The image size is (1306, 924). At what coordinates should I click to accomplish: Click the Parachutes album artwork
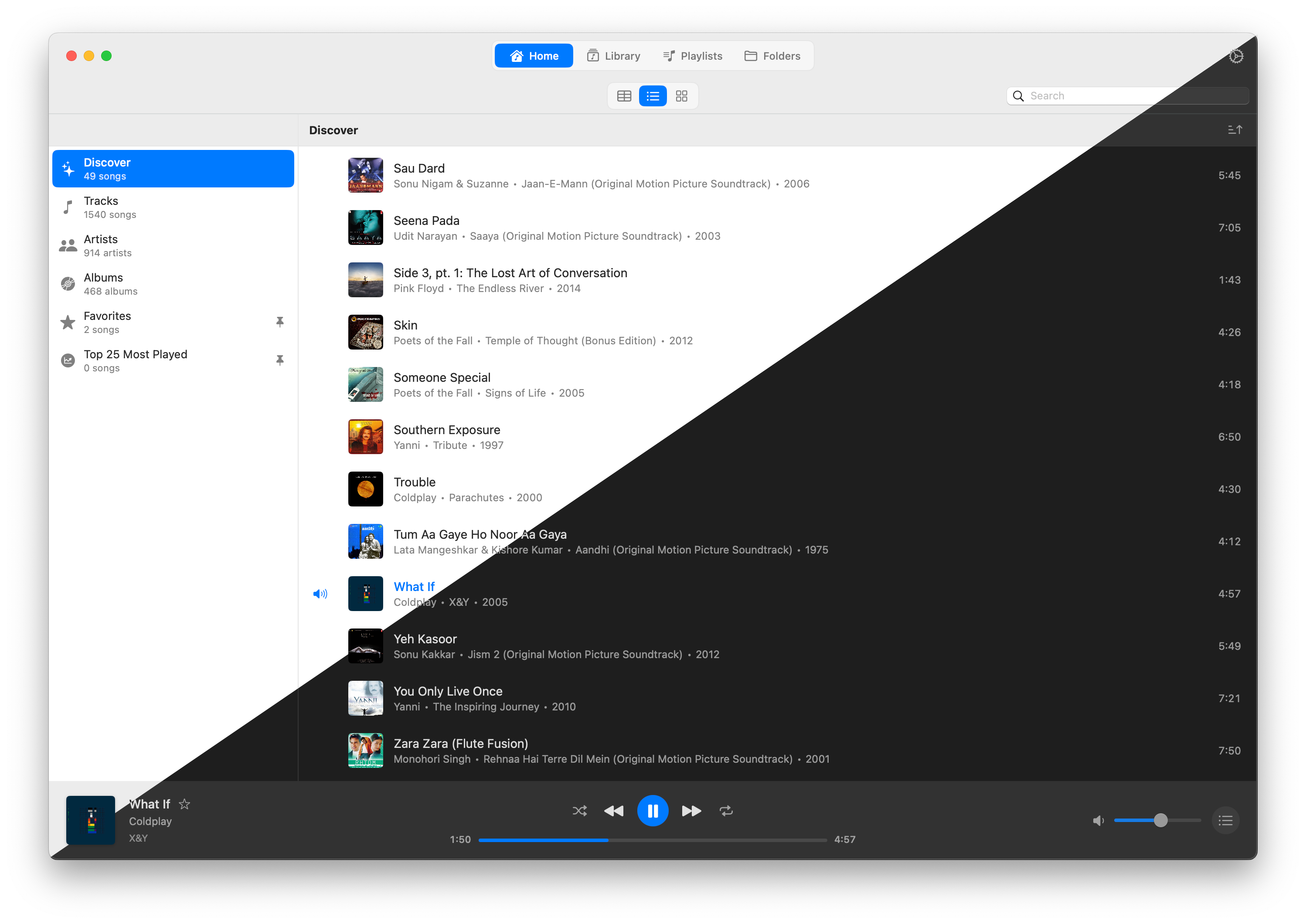[365, 489]
